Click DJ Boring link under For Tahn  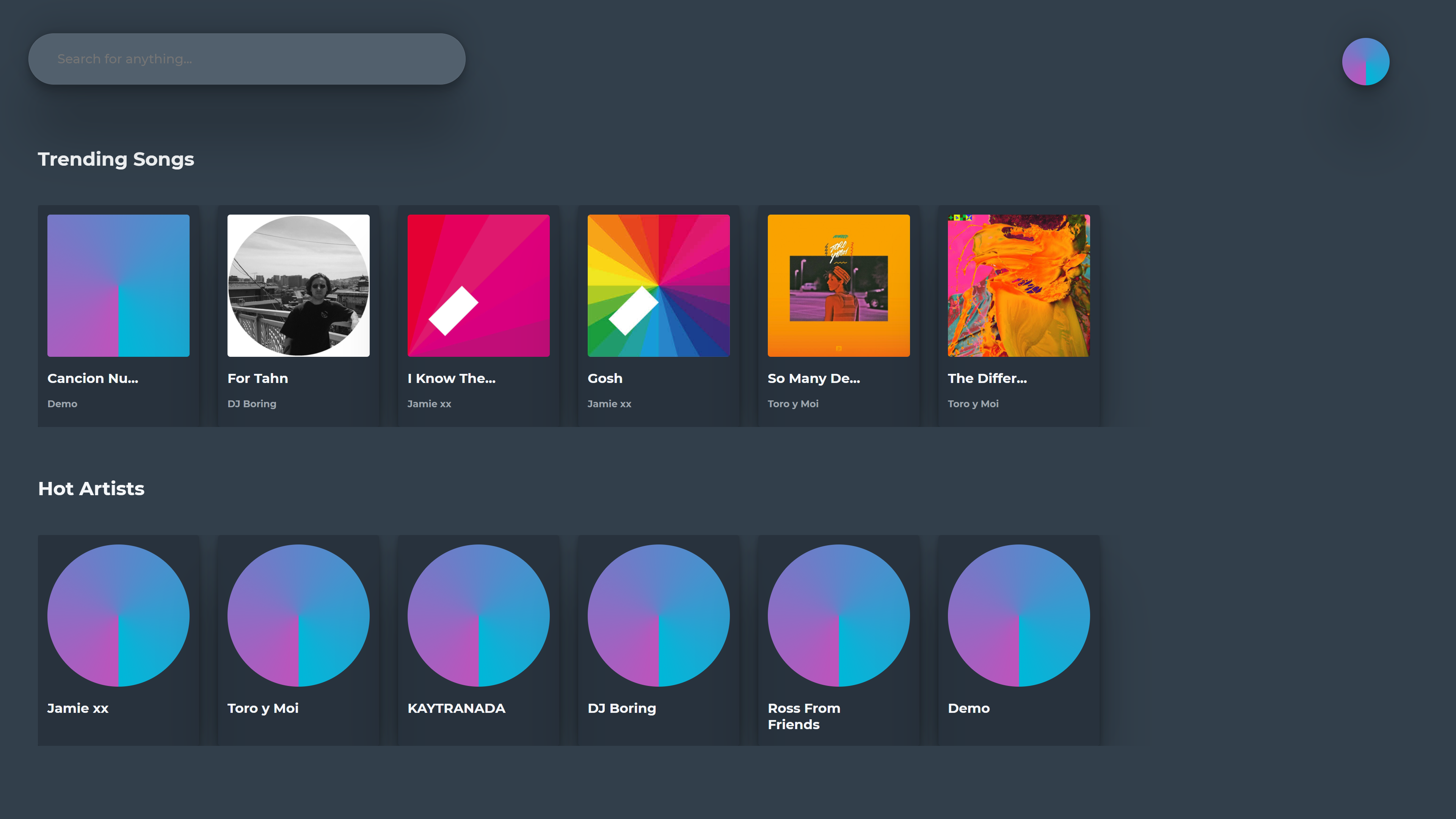[251, 403]
